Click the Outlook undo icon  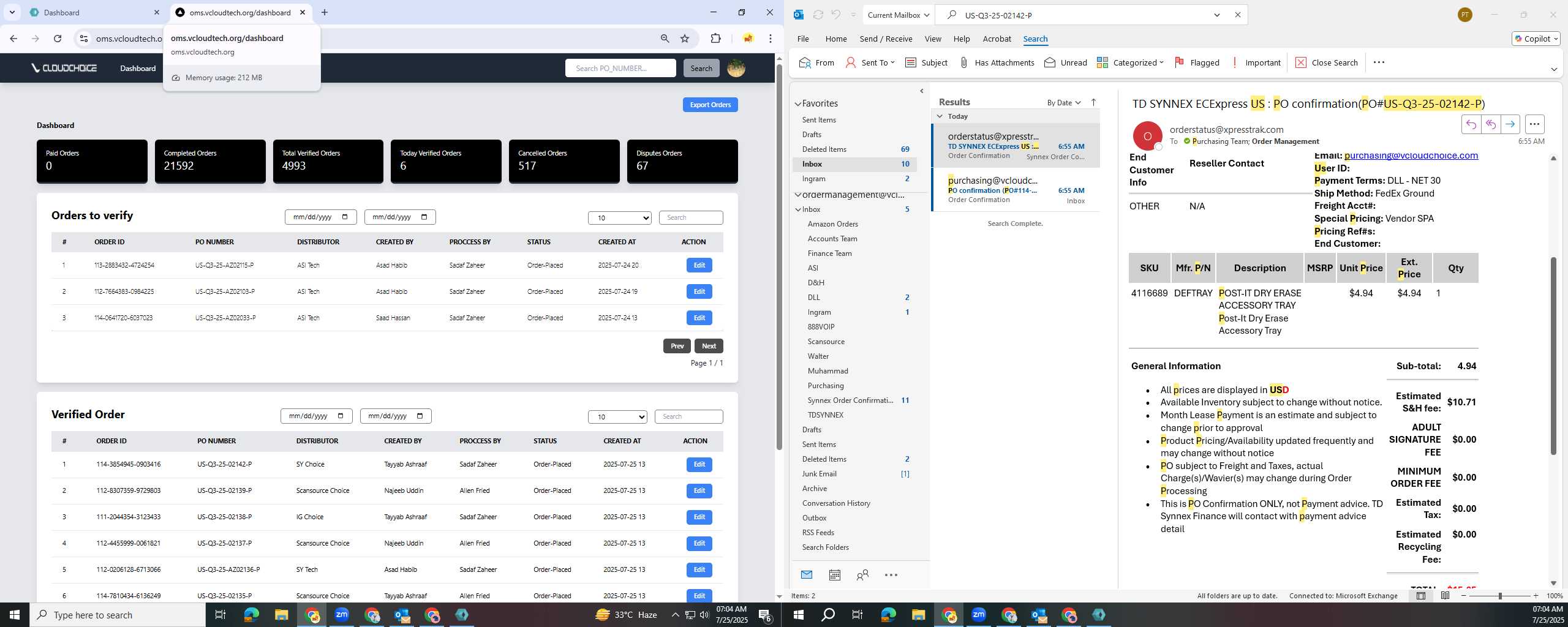click(836, 15)
